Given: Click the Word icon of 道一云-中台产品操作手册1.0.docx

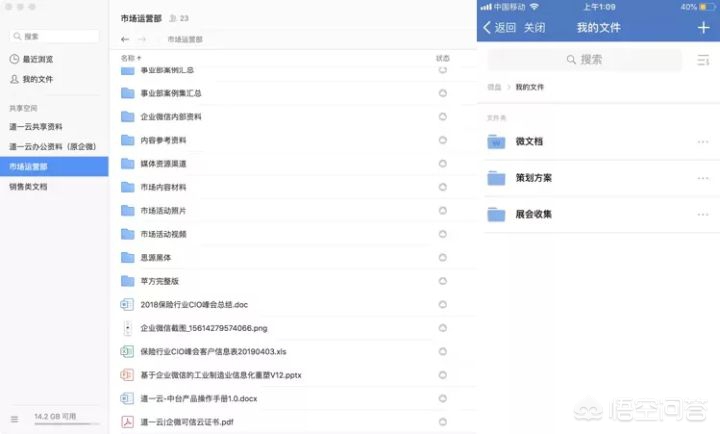Looking at the screenshot, I should click(127, 398).
